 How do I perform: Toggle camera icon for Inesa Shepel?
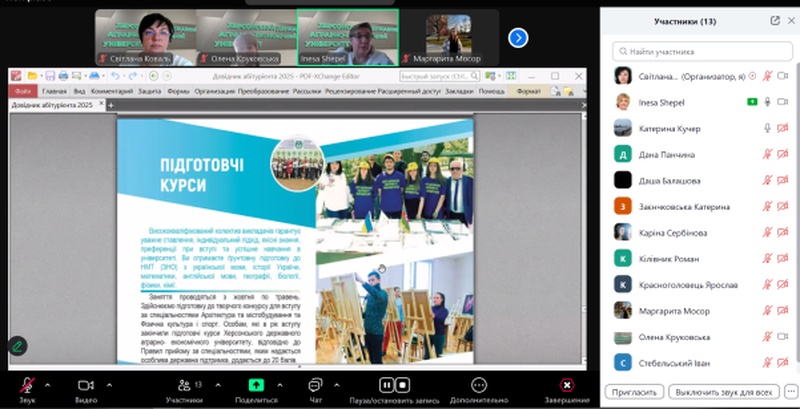pos(783,102)
